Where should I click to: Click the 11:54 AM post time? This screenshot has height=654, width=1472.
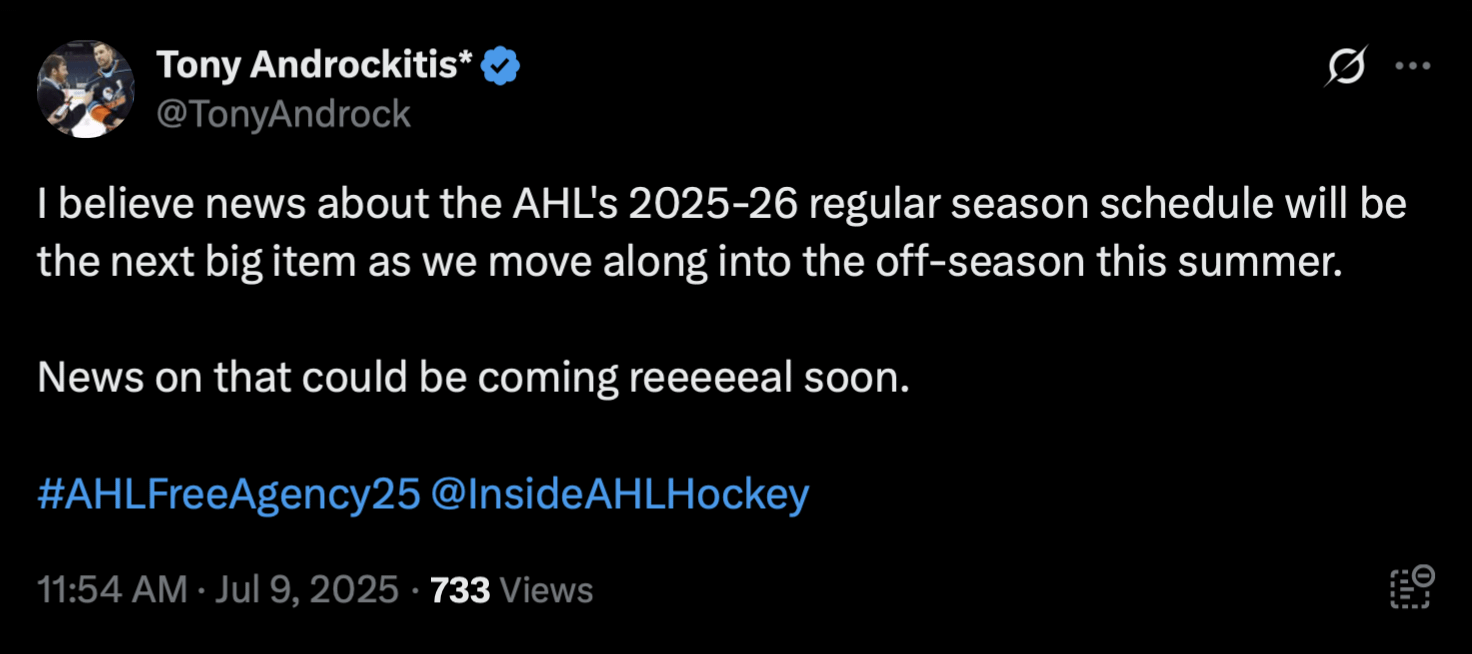coord(112,590)
